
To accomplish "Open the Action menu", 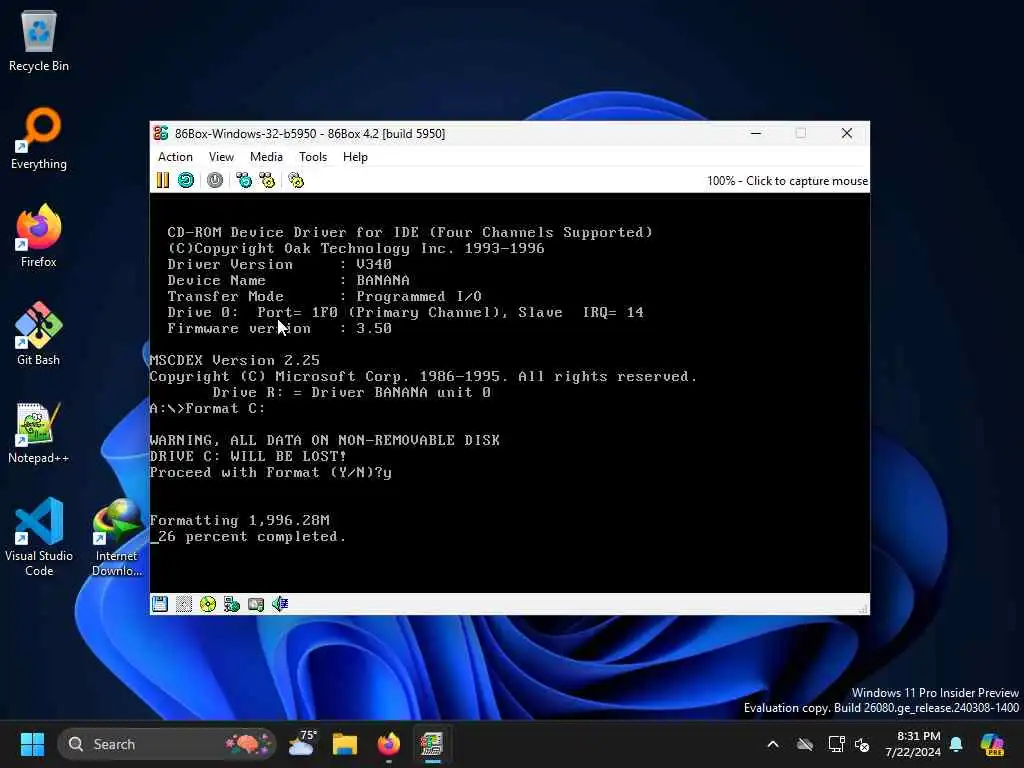I will [175, 157].
